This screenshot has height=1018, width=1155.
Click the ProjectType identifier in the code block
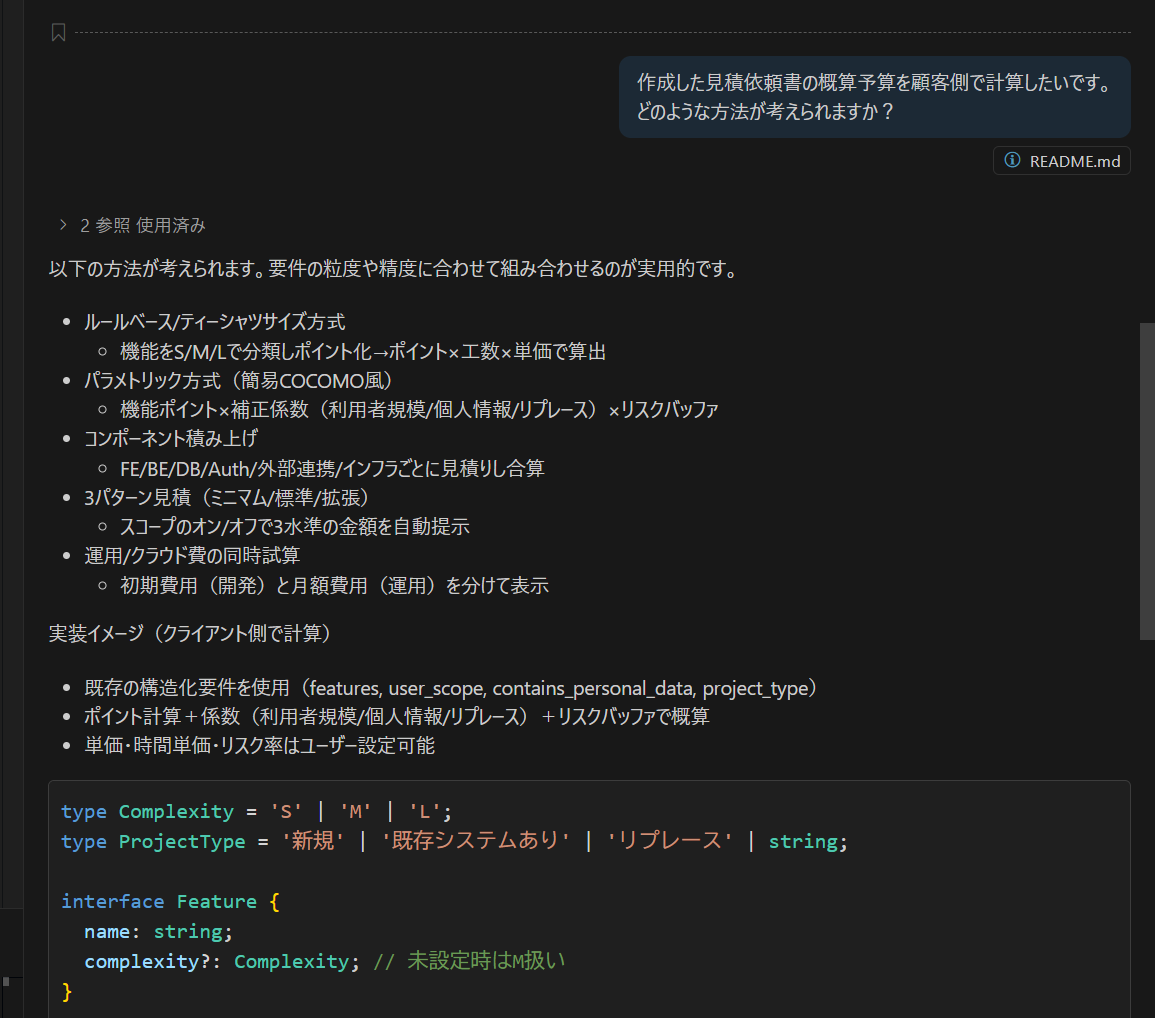click(x=182, y=841)
